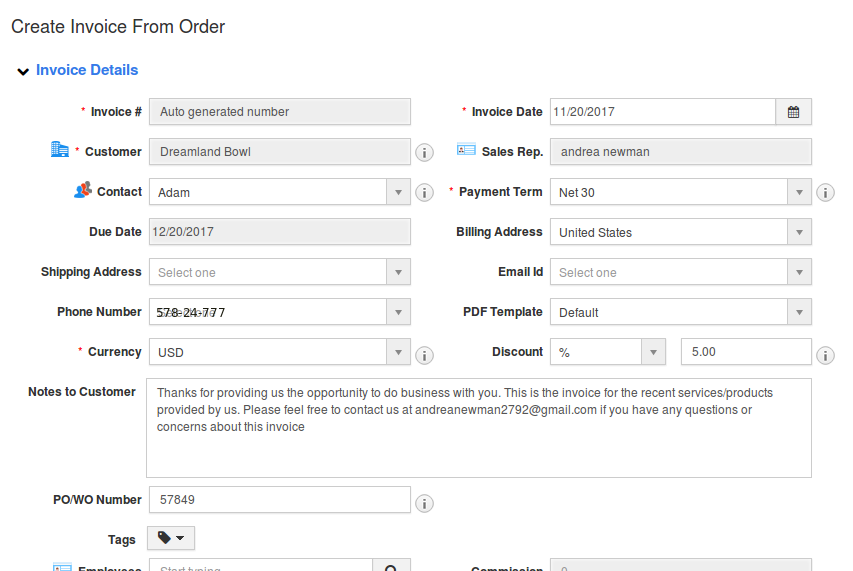Click the Shipping Address Select one box
The image size is (853, 571).
[x=268, y=272]
